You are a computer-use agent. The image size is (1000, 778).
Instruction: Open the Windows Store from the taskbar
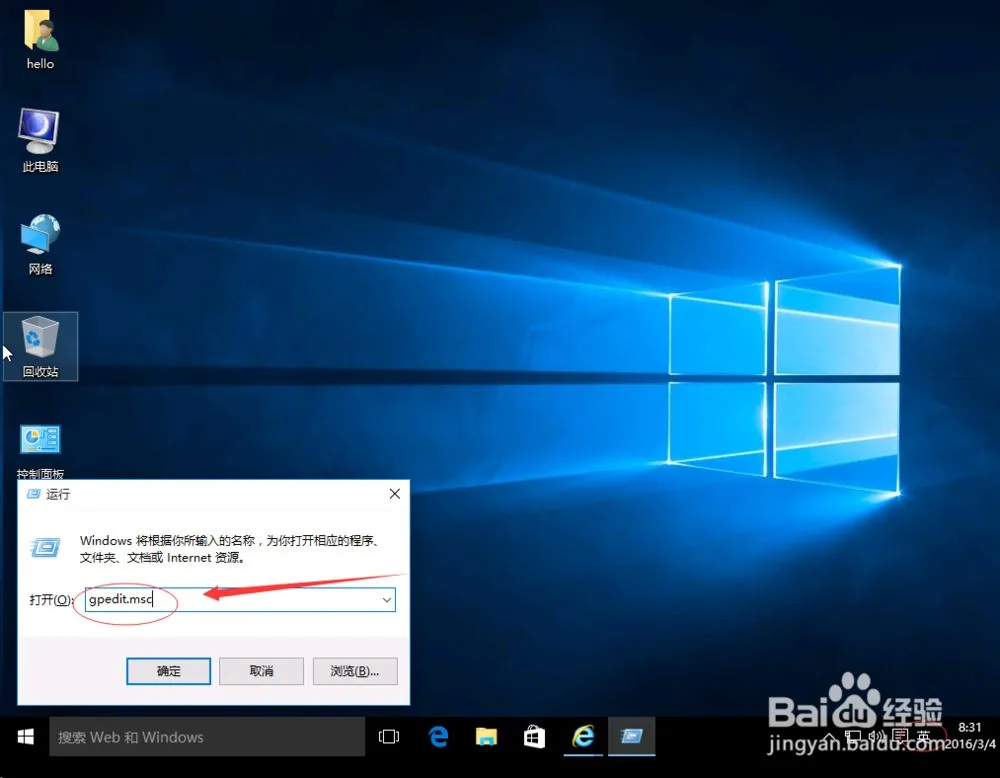tap(535, 737)
